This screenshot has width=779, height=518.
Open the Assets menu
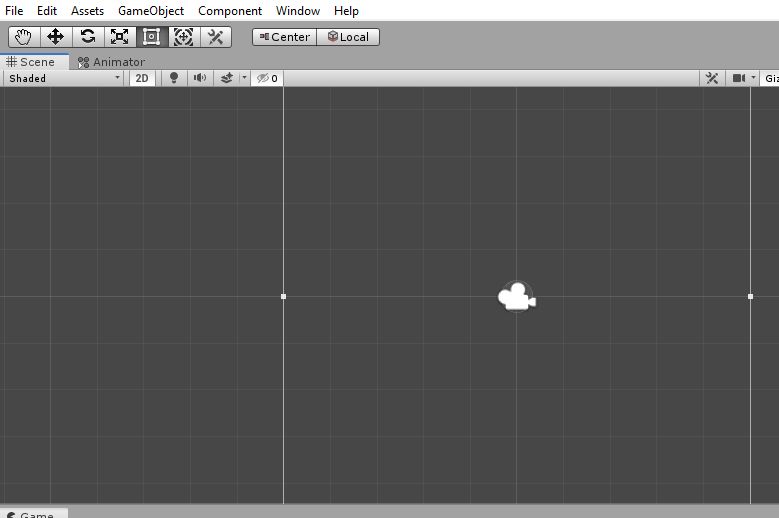(87, 11)
